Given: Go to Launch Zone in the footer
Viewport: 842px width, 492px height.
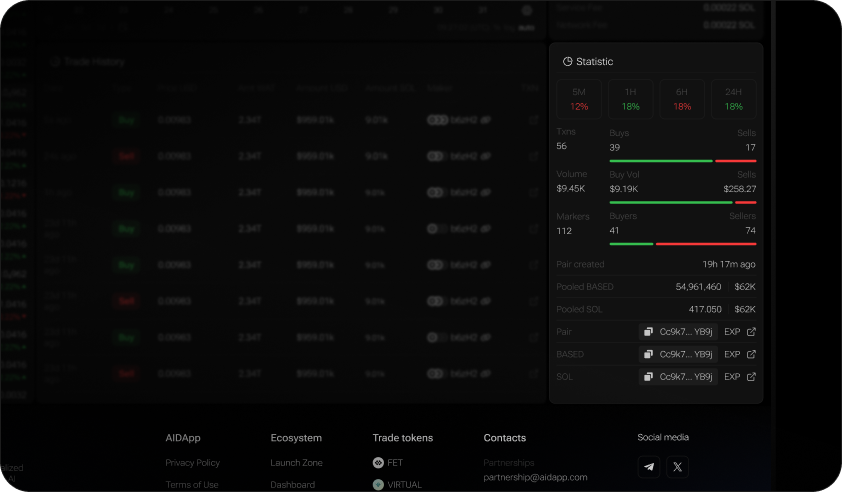Looking at the screenshot, I should pyautogui.click(x=296, y=463).
